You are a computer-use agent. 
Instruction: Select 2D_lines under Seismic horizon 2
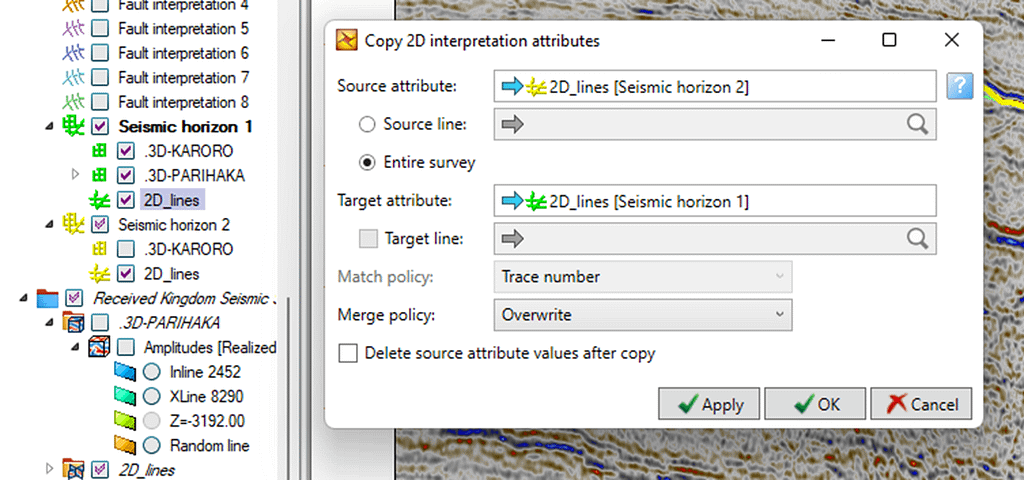(173, 274)
